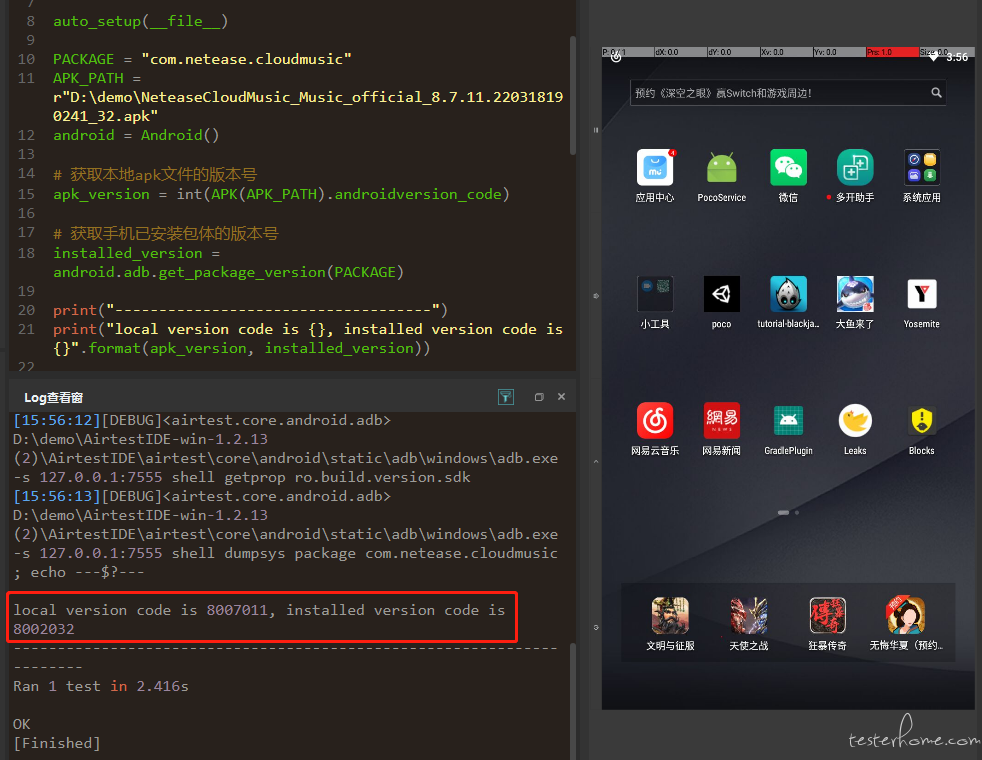Open the 小工具 folder
Screen dimensions: 982x760
654,294
